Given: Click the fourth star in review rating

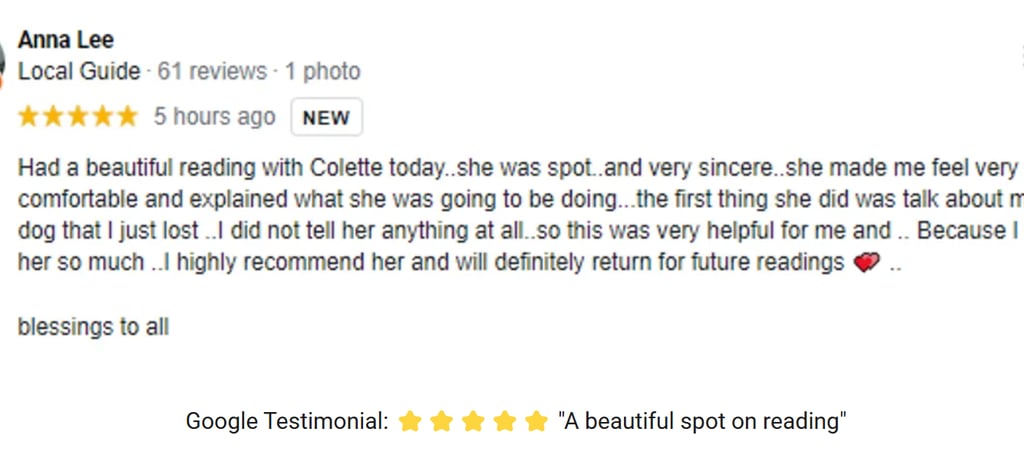Looking at the screenshot, I should (103, 117).
